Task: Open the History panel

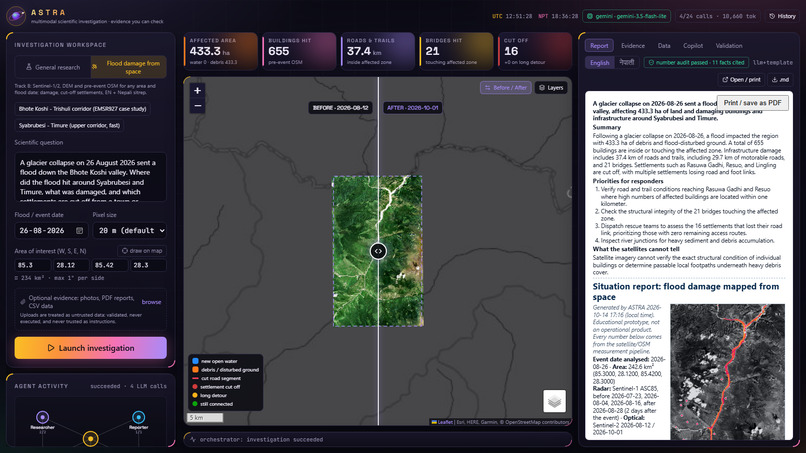Action: pos(782,16)
